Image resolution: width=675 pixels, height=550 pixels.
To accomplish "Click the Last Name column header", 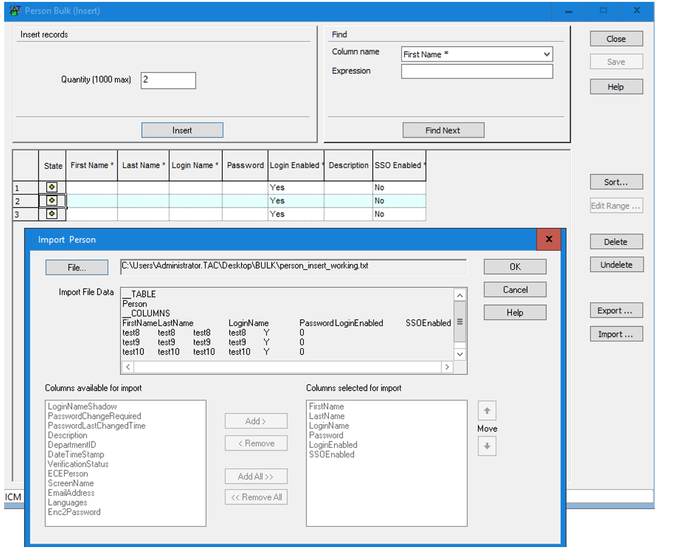I will [143, 165].
